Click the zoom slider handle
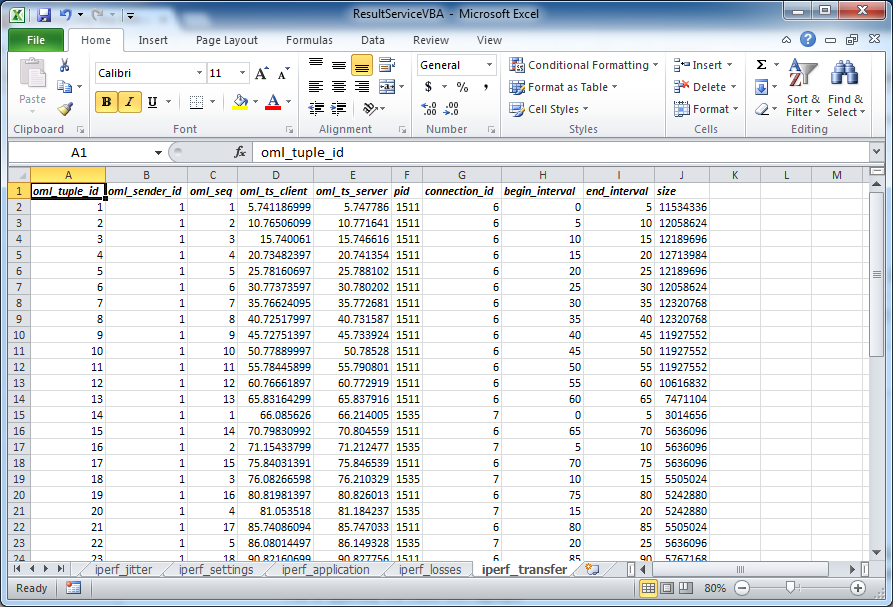Screen dimensions: 894x609 pos(790,587)
